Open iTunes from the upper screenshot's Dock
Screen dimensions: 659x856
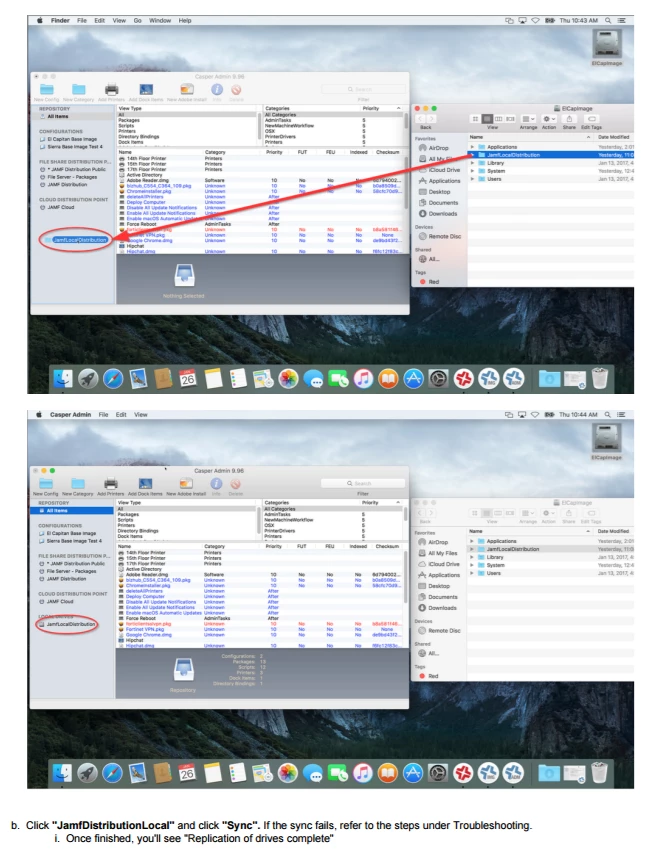coord(363,379)
